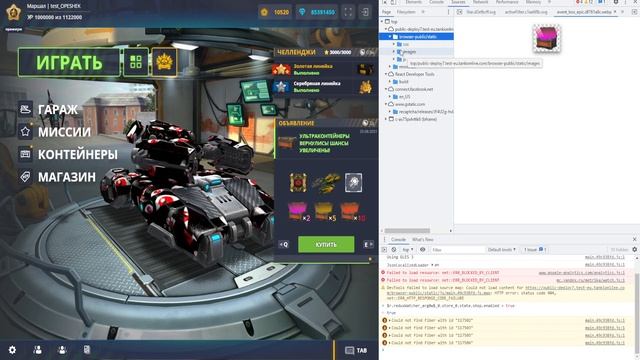Buy the offer with КУПИТЬ button
The image size is (640, 360).
click(x=326, y=244)
